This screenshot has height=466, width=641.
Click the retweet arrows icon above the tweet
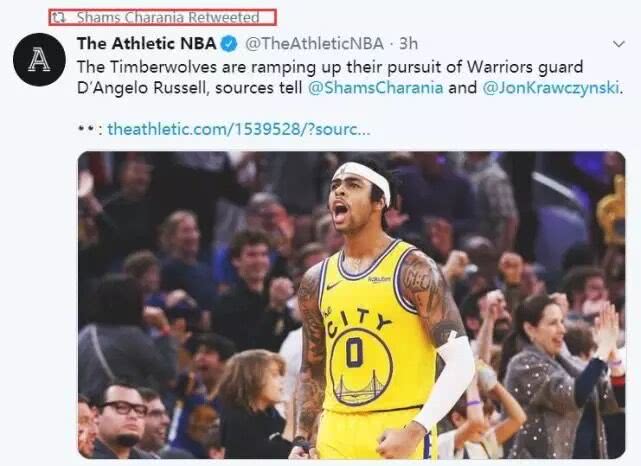[x=59, y=18]
